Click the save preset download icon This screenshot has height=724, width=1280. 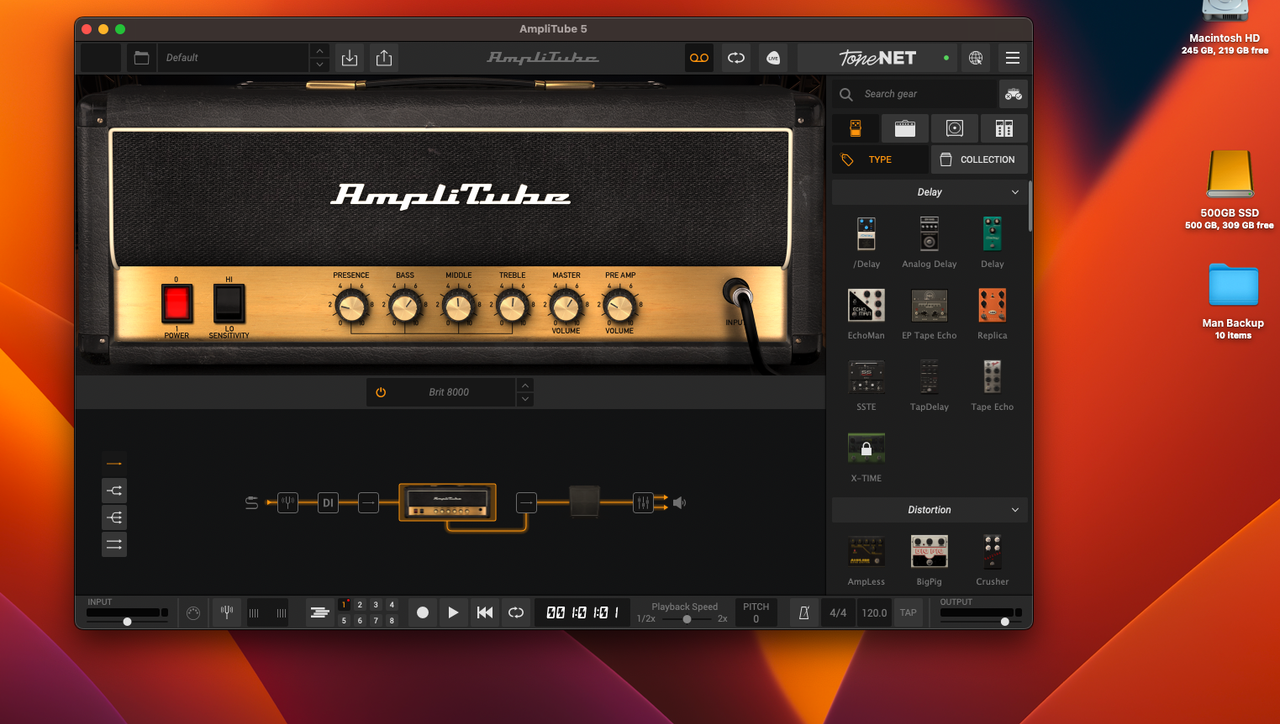point(349,58)
